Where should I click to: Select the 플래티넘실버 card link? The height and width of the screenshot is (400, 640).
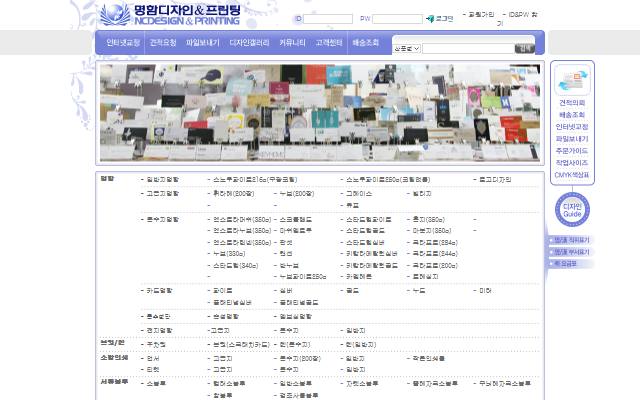click(x=232, y=302)
